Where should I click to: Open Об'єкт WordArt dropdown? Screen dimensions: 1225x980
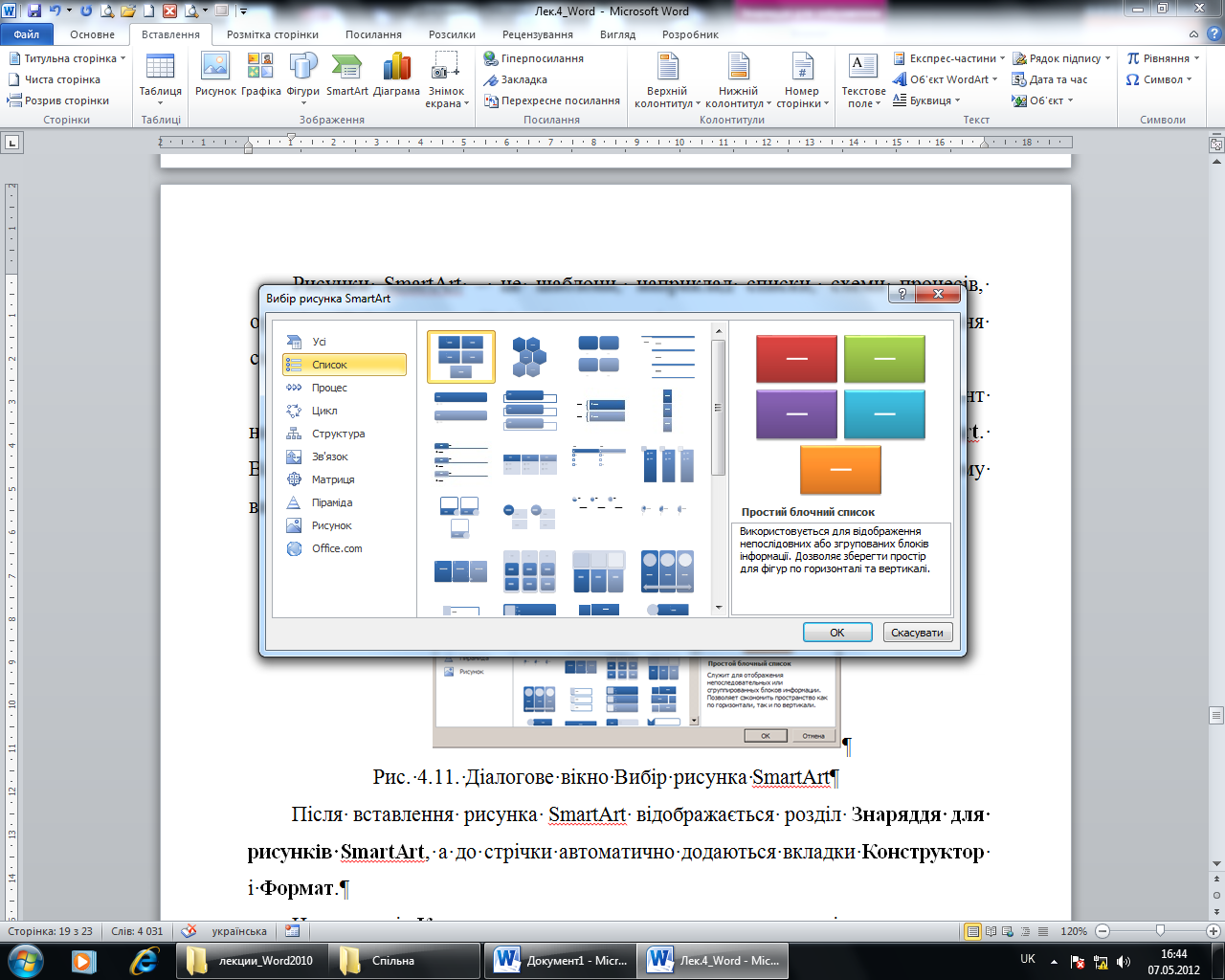coord(945,79)
